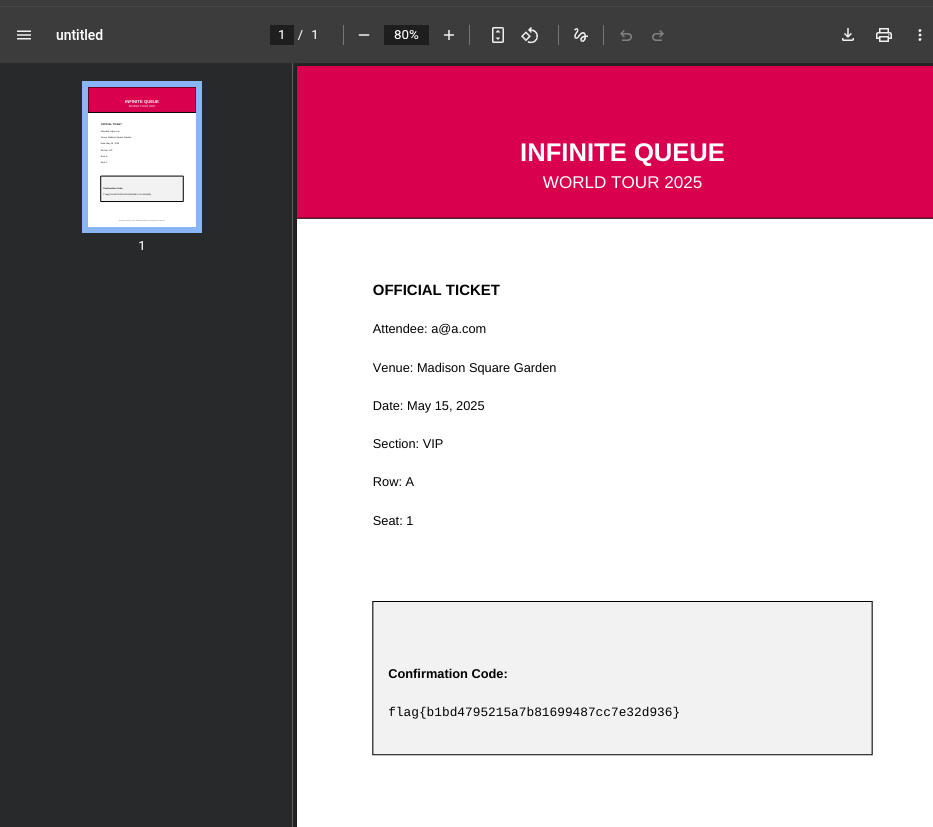Open the more actions menu
The width and height of the screenshot is (933, 827).
pos(919,35)
